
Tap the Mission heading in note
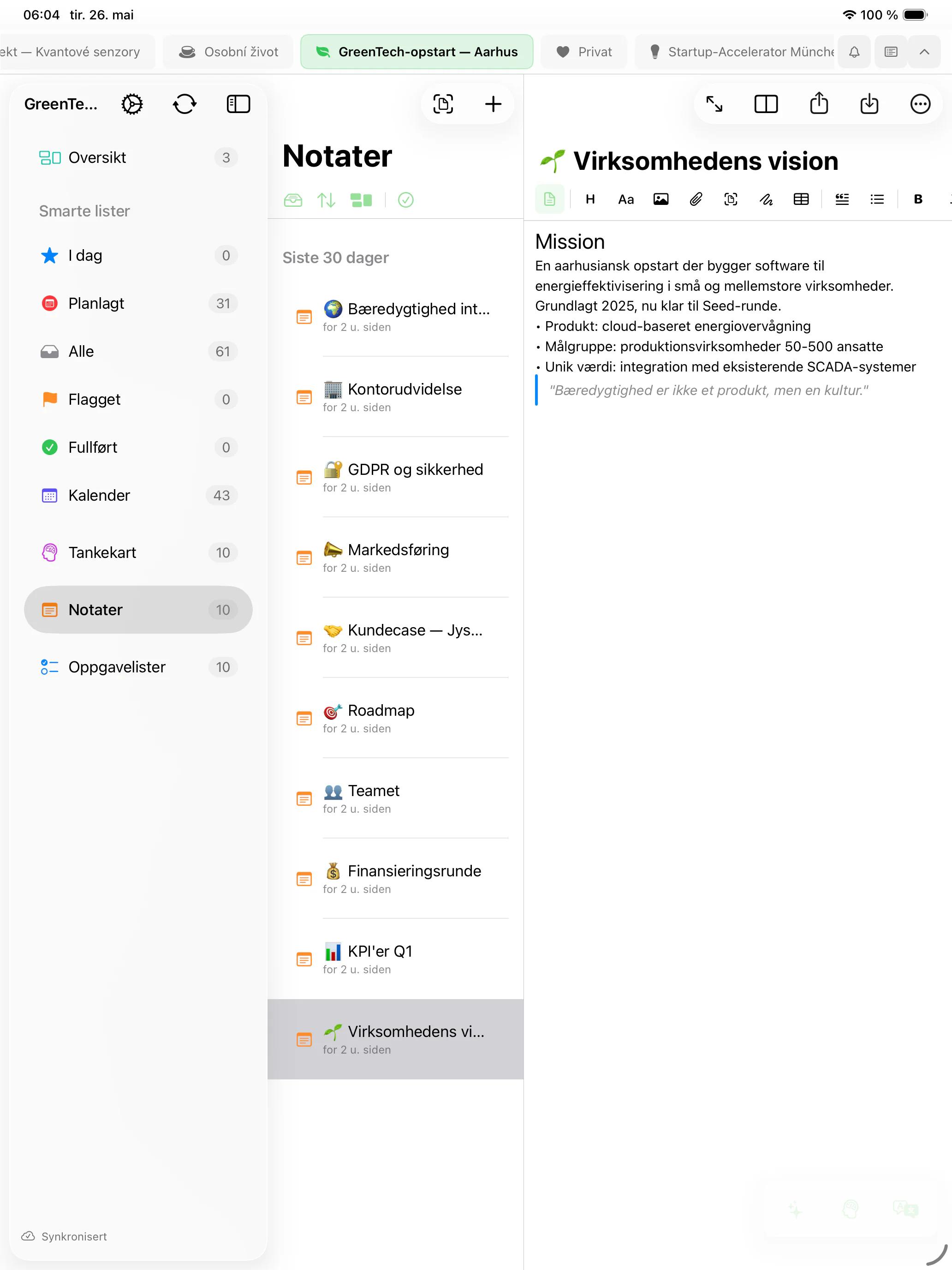click(570, 242)
